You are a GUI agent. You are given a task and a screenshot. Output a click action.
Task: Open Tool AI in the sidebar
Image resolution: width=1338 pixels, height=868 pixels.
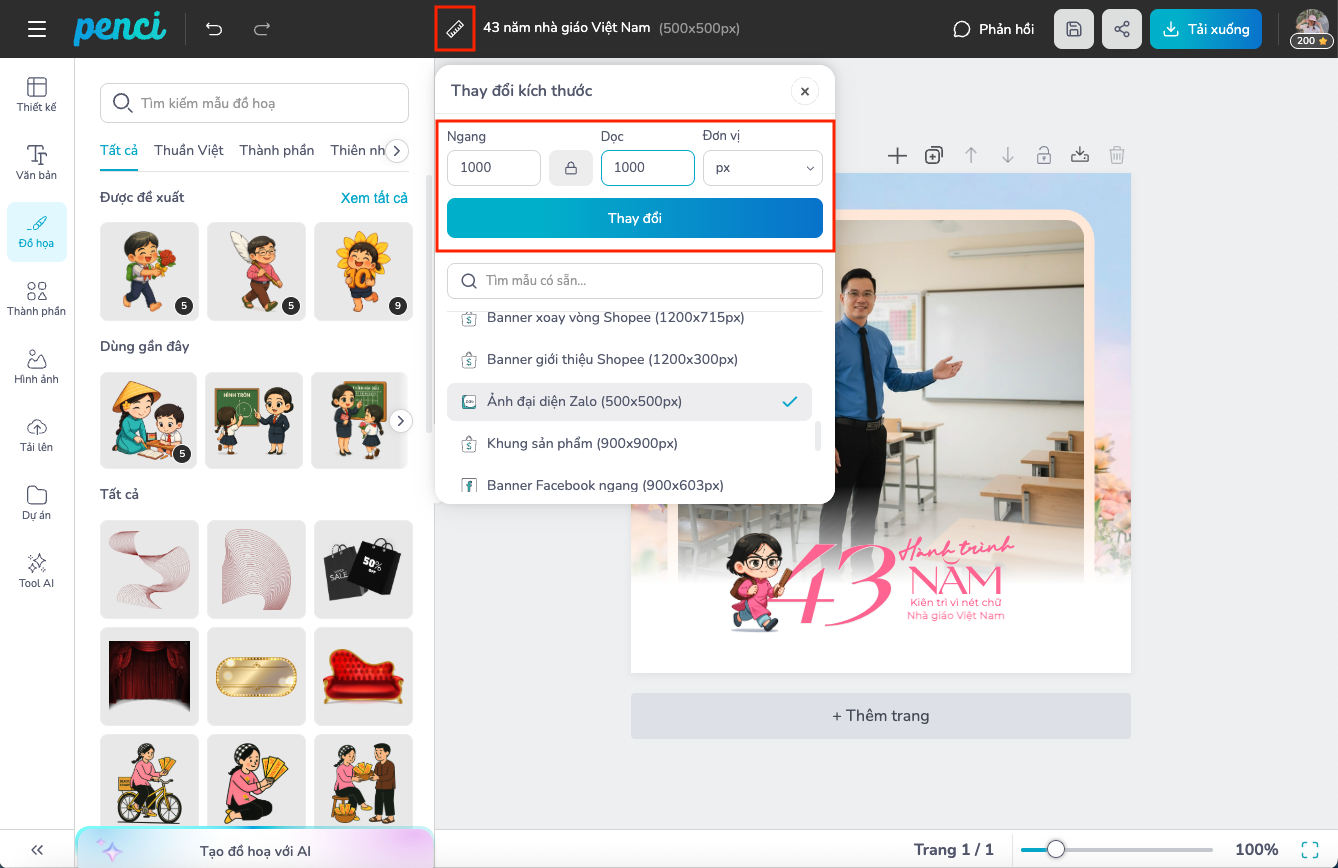(x=37, y=570)
